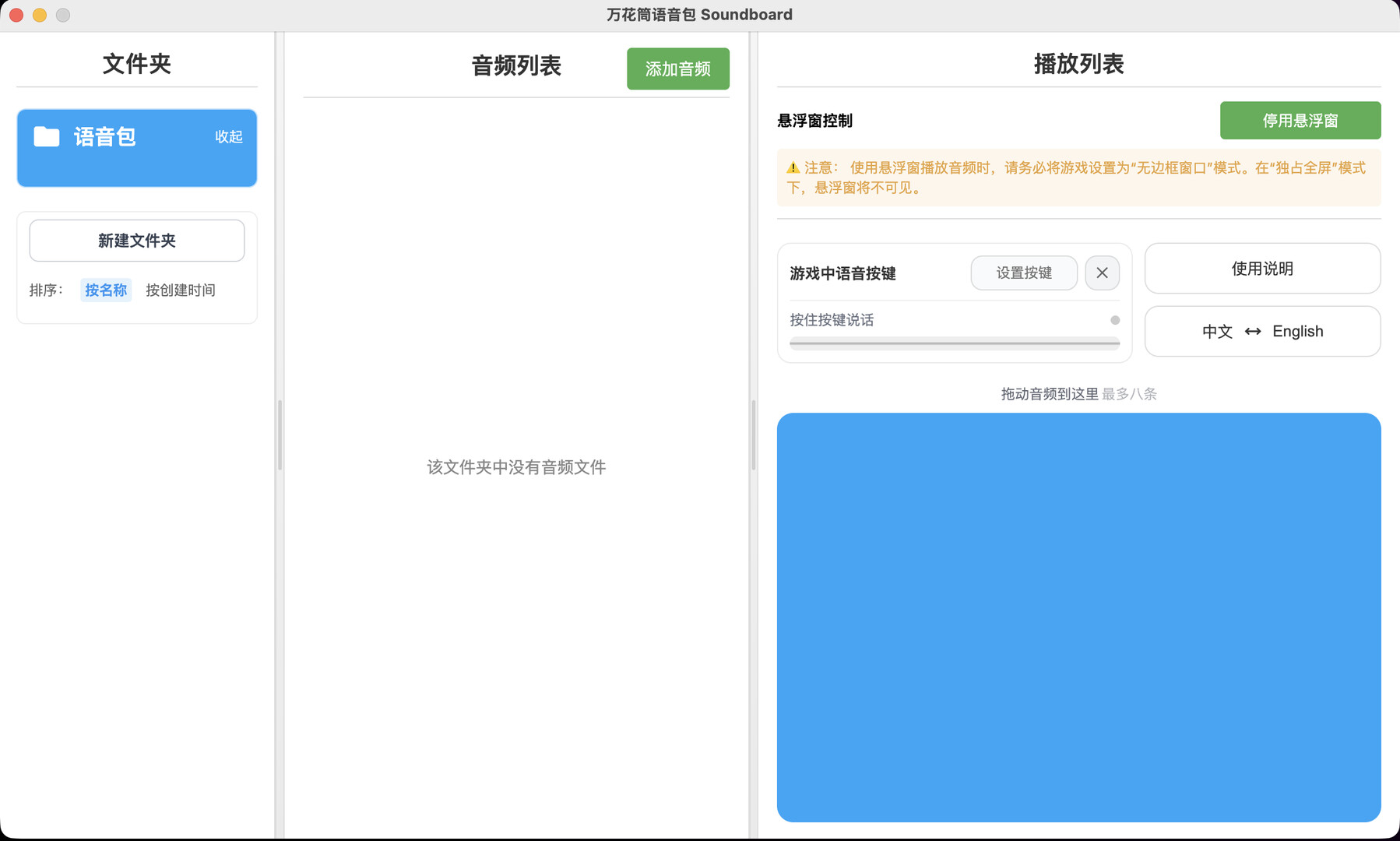
Task: Add audio using the 添加音频 button
Action: pos(677,69)
